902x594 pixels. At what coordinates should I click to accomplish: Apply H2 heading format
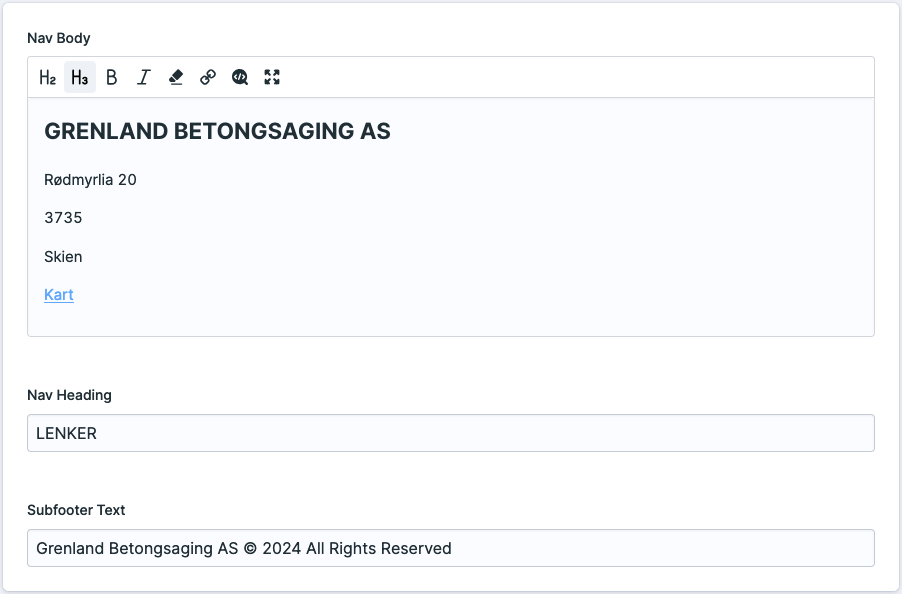click(47, 77)
